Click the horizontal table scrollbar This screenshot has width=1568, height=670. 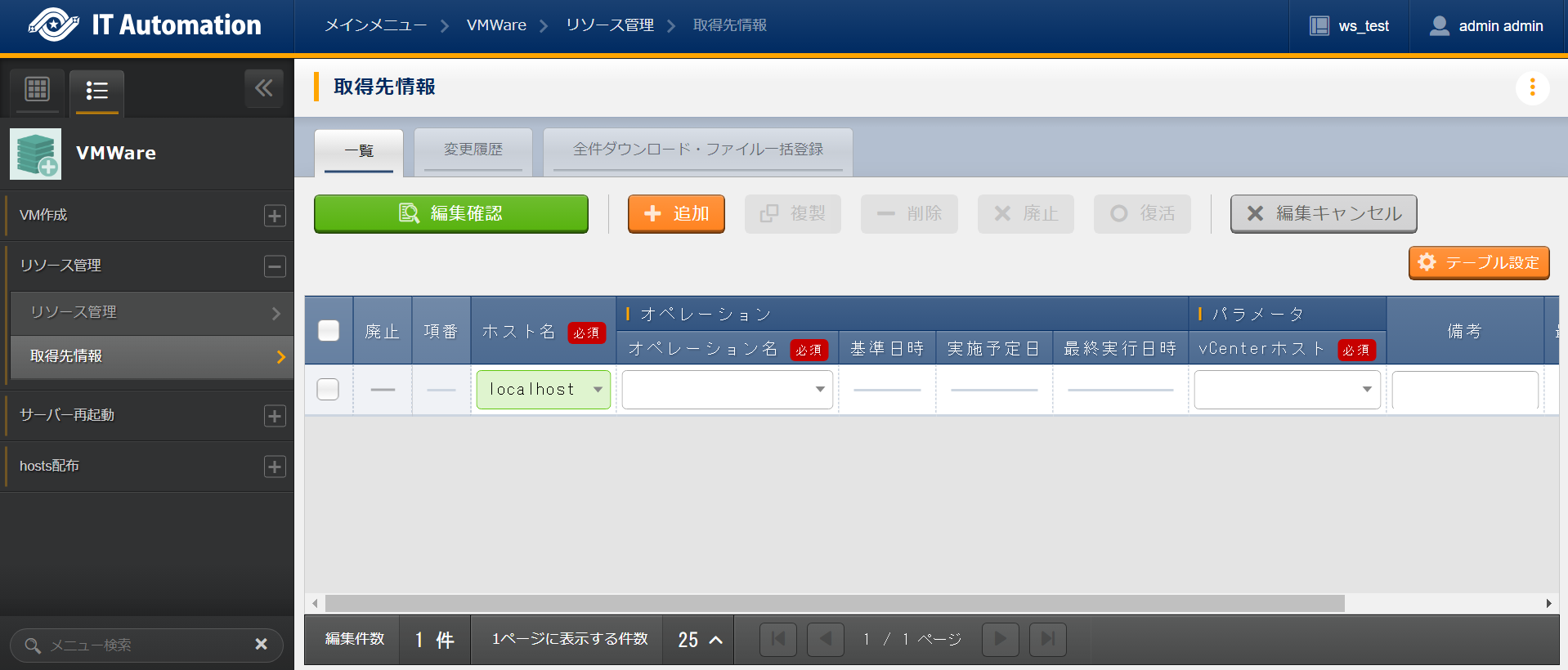[x=834, y=604]
